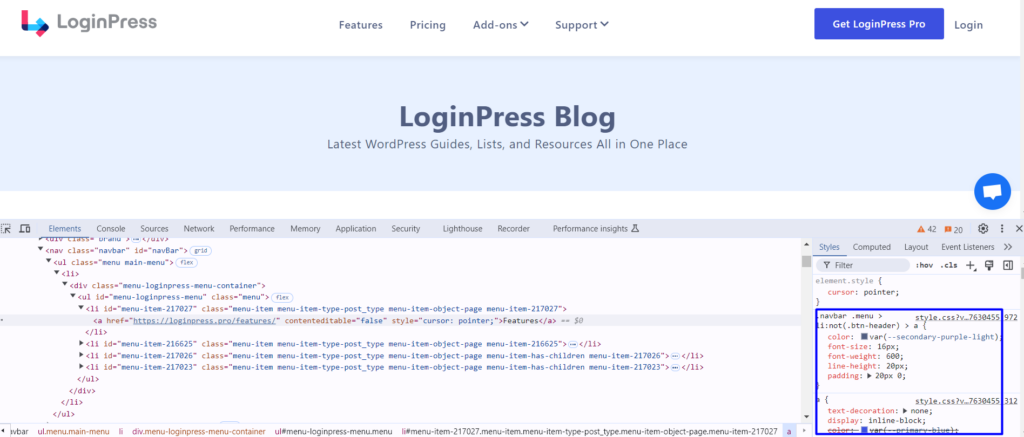Click the new style rule plus icon

(x=970, y=265)
